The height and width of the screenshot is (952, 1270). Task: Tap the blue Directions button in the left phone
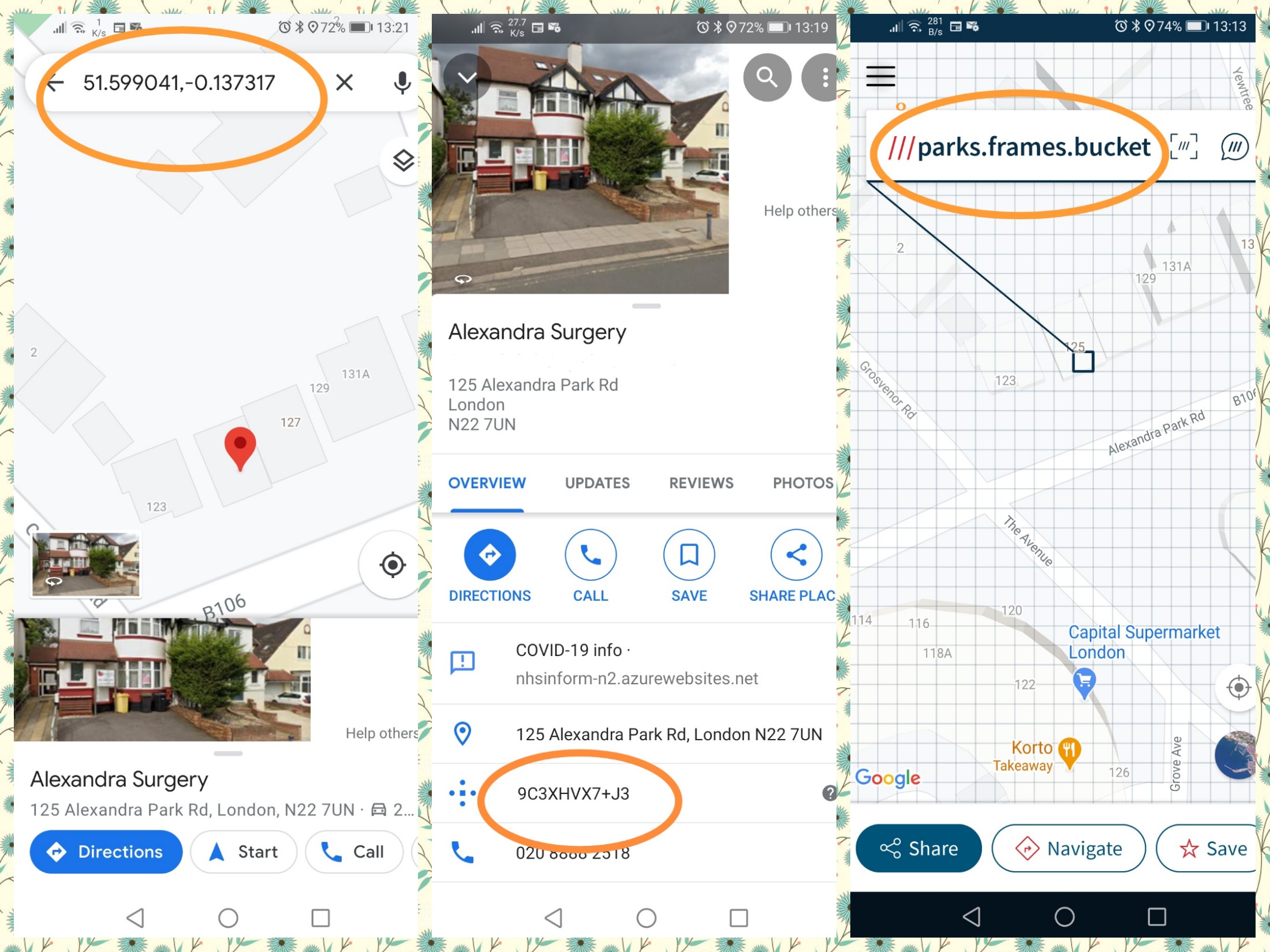coord(106,852)
